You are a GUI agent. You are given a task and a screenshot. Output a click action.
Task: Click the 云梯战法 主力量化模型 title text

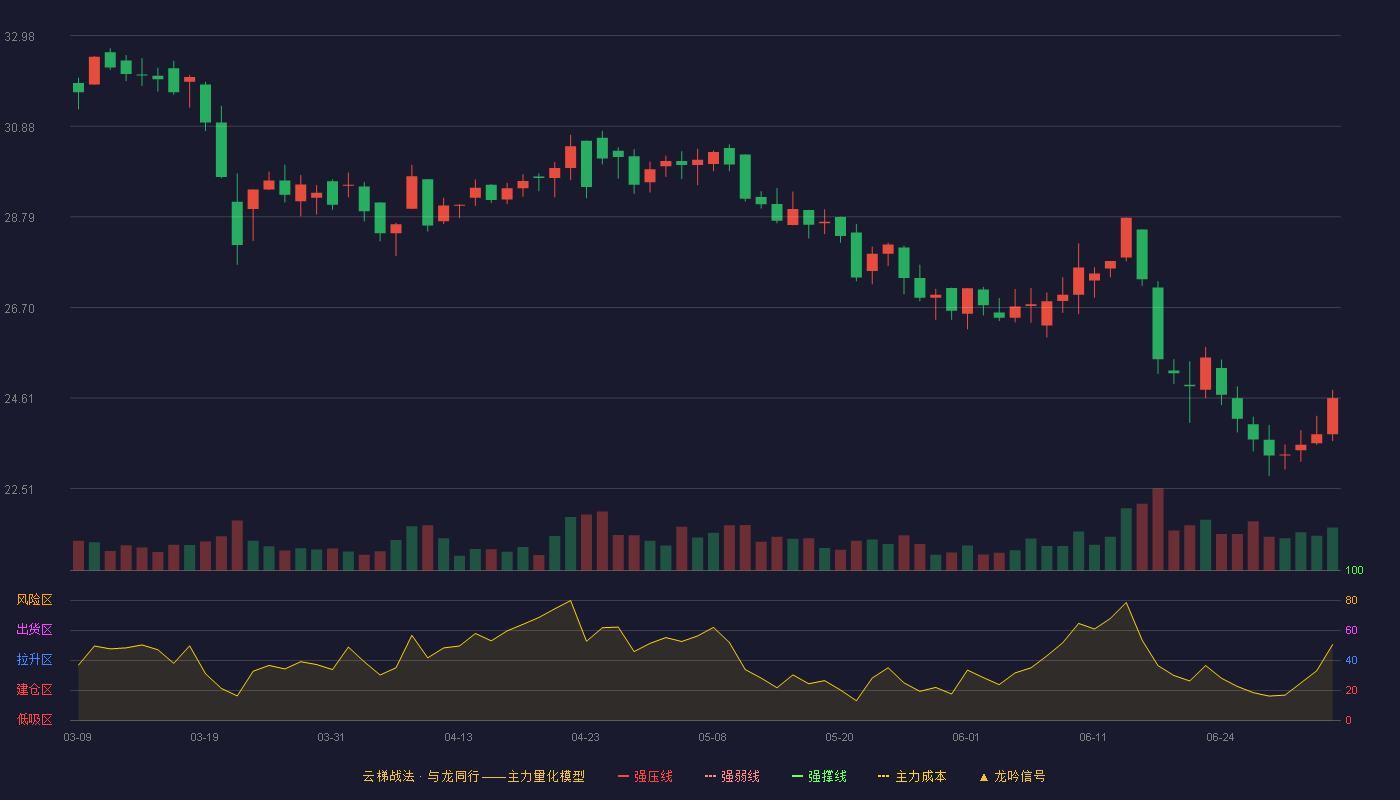473,776
